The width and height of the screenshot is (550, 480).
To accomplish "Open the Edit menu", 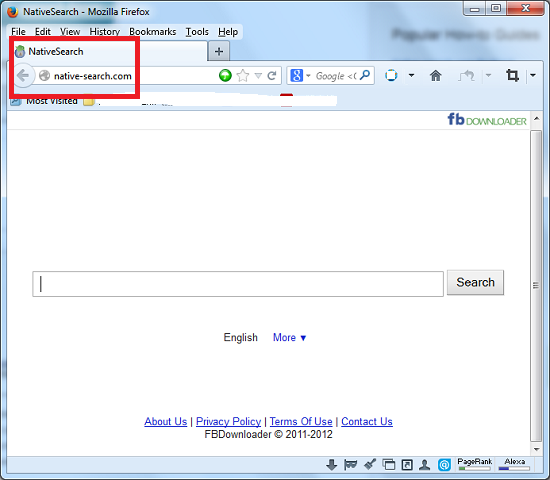I will click(43, 32).
